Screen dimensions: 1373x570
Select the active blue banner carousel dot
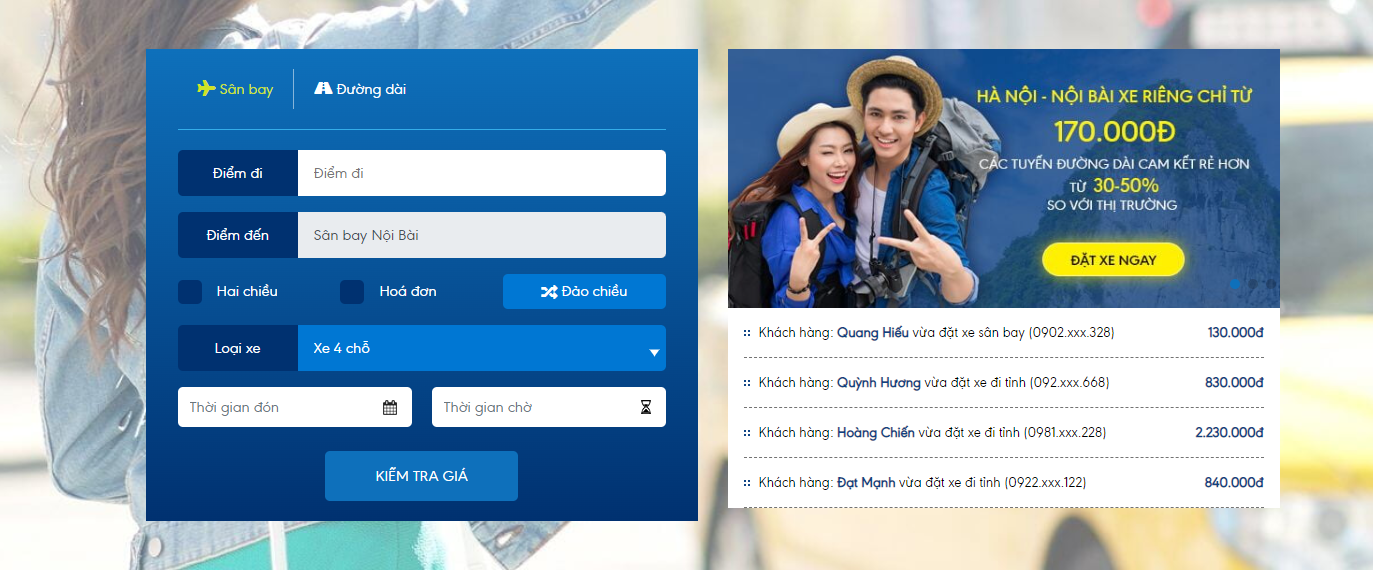pyautogui.click(x=1236, y=284)
